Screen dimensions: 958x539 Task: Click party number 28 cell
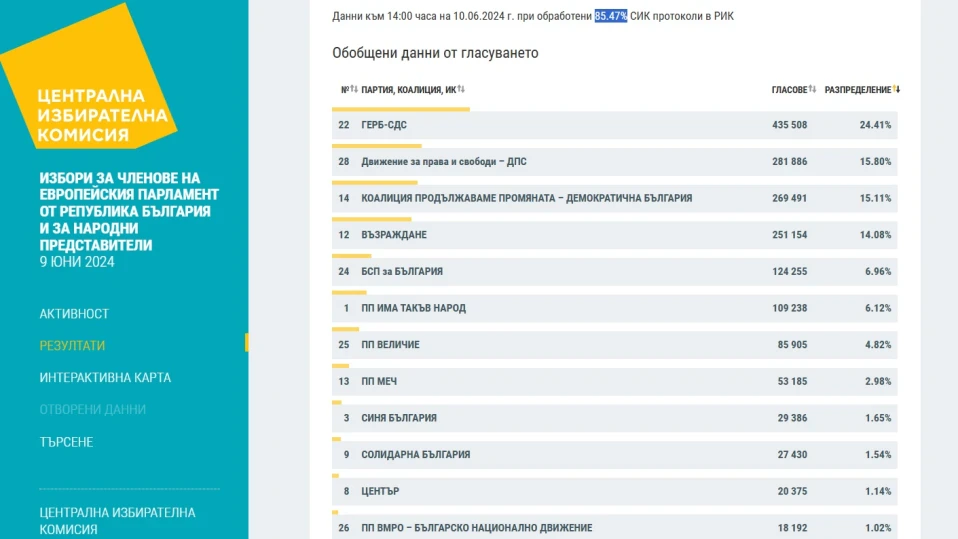tap(344, 161)
